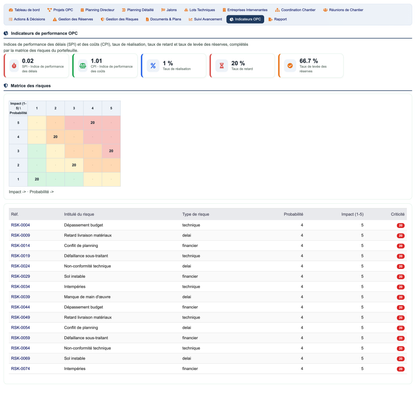Open risk link RSK-0074

pos(20,369)
